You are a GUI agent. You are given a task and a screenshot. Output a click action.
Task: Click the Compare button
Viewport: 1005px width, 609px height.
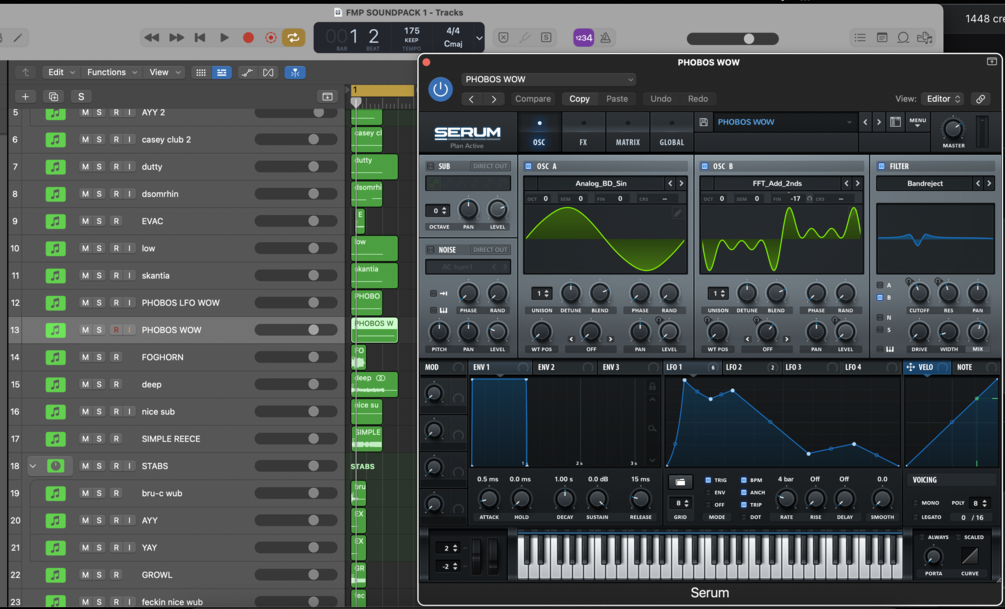(533, 99)
